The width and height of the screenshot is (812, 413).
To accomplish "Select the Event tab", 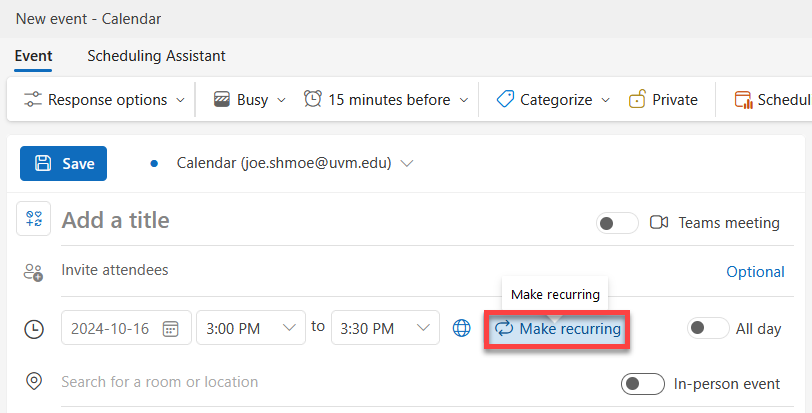I will click(33, 56).
